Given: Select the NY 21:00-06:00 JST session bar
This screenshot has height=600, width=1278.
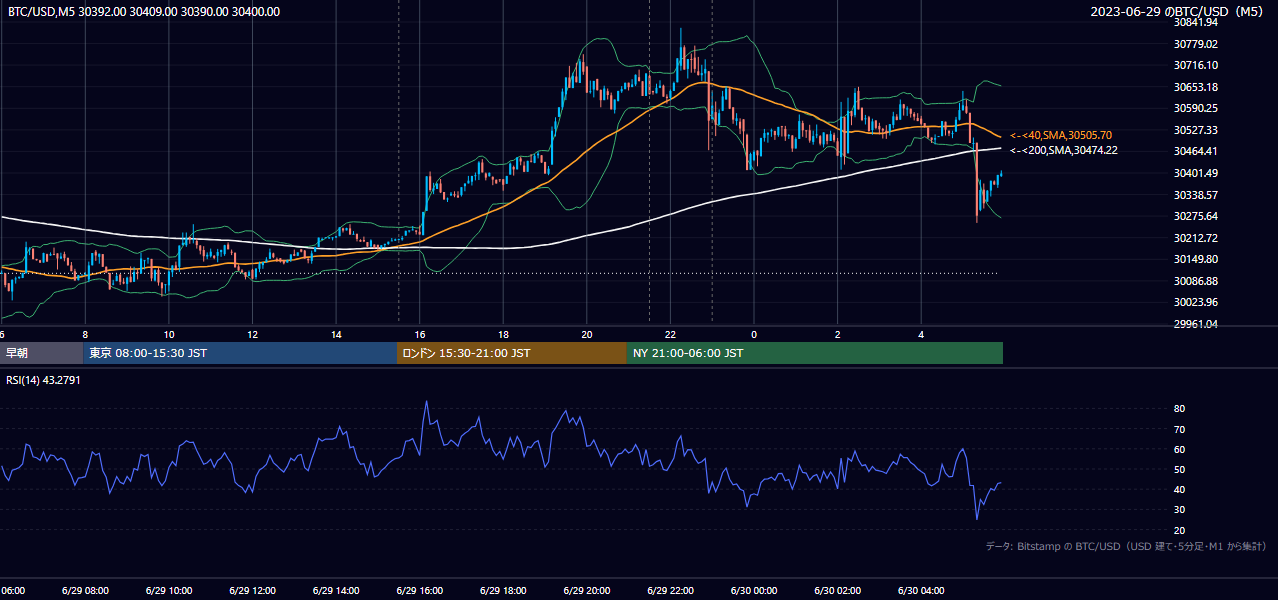Looking at the screenshot, I should coord(815,353).
